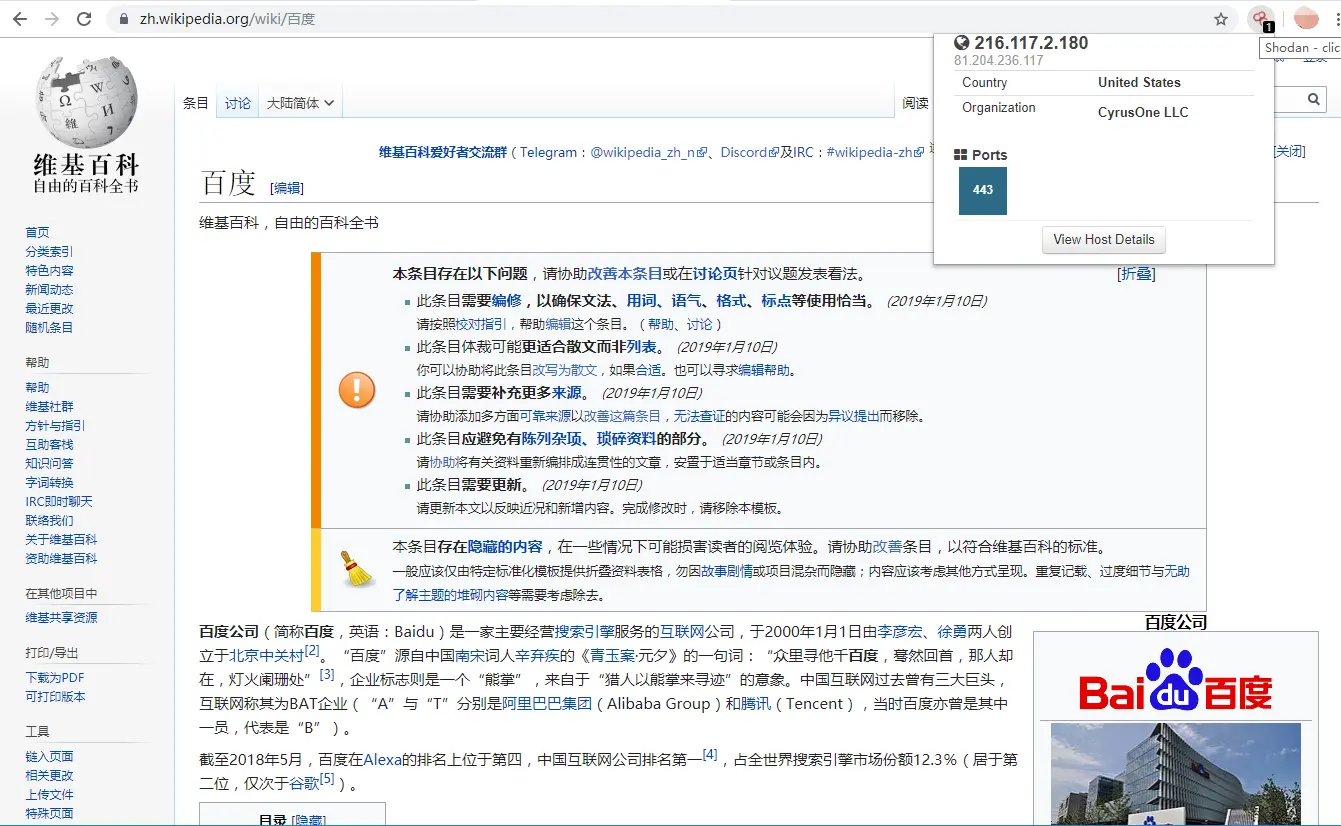Open 分类索引 in the sidebar
This screenshot has width=1341, height=826.
tap(49, 251)
